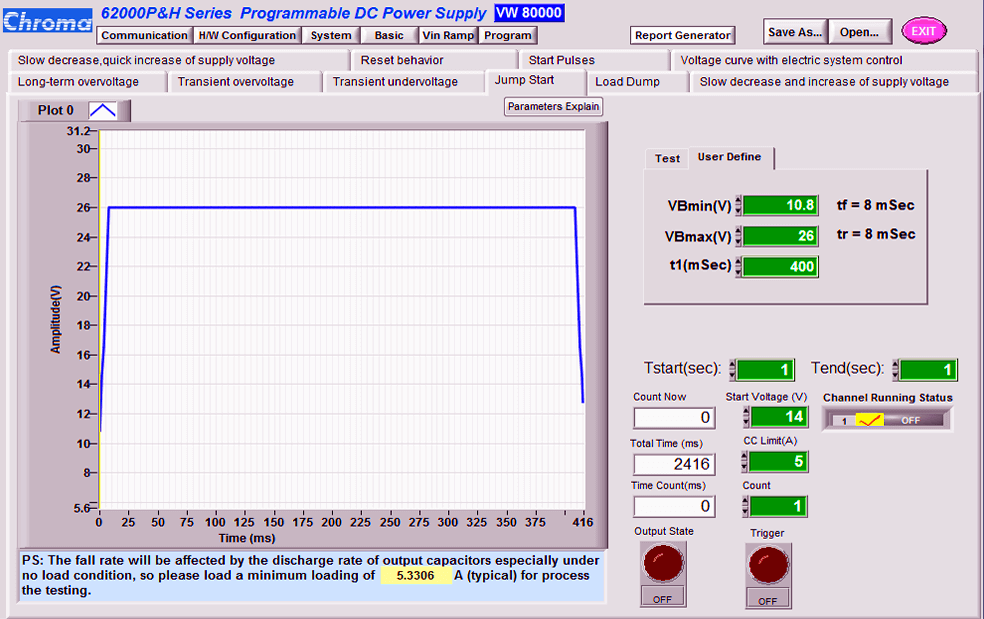Screen dimensions: 984x619
Task: Click the Start Voltage (V) field
Action: point(779,416)
